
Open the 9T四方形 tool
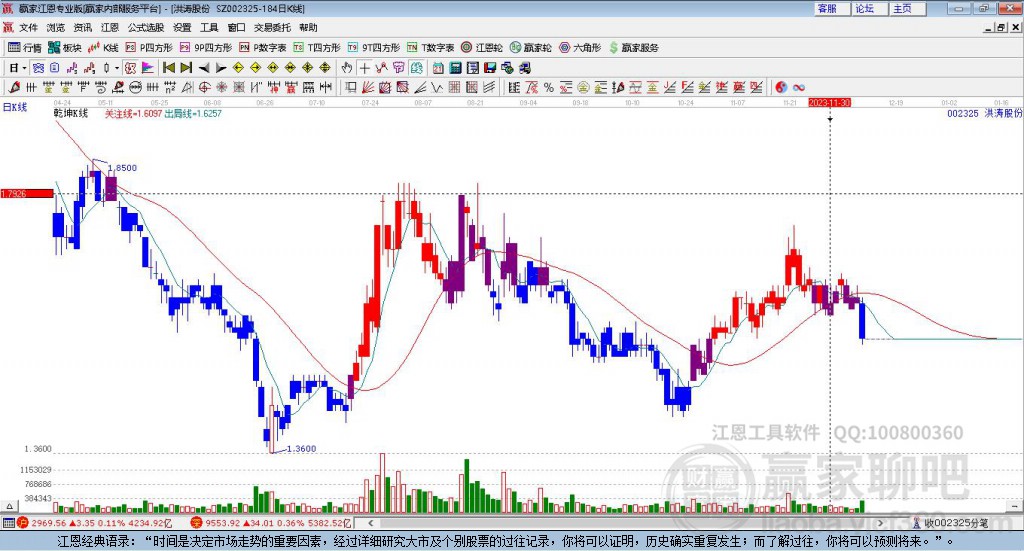click(x=374, y=48)
